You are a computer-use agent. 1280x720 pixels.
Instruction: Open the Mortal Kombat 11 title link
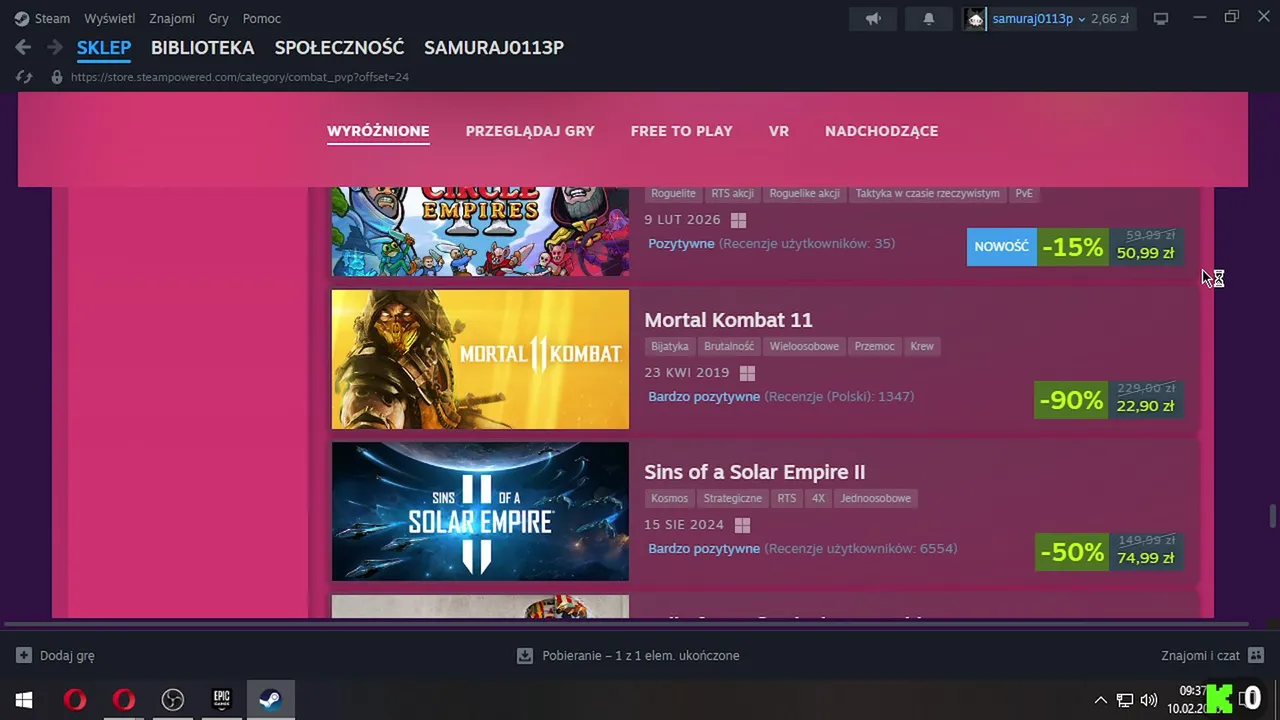(728, 320)
